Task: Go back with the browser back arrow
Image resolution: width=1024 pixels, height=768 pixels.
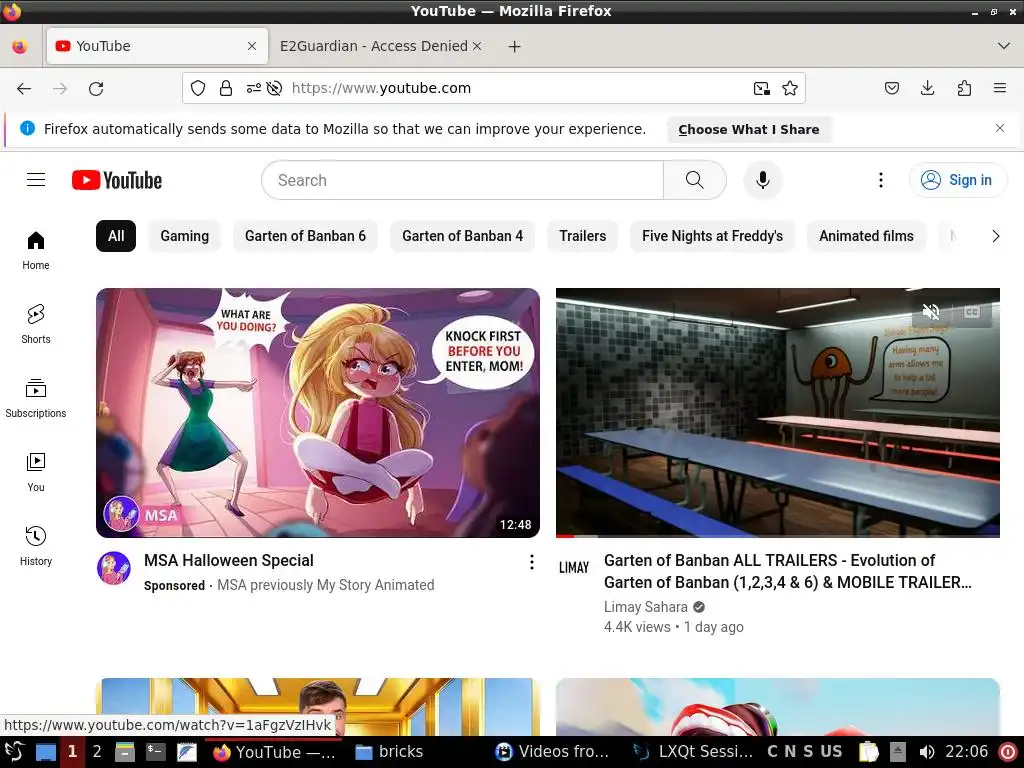Action: (24, 88)
